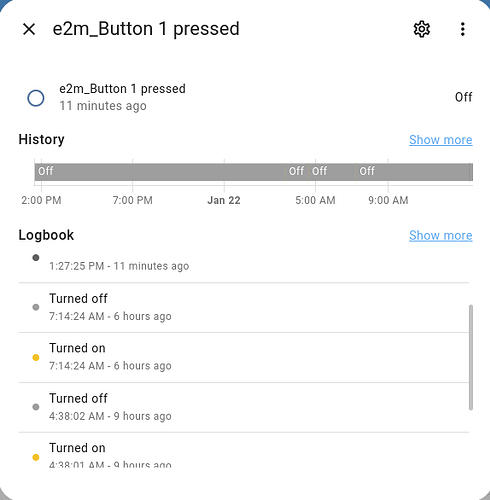
Task: Open the Turned off 4:38:02 AM logbook entry
Action: point(244,407)
